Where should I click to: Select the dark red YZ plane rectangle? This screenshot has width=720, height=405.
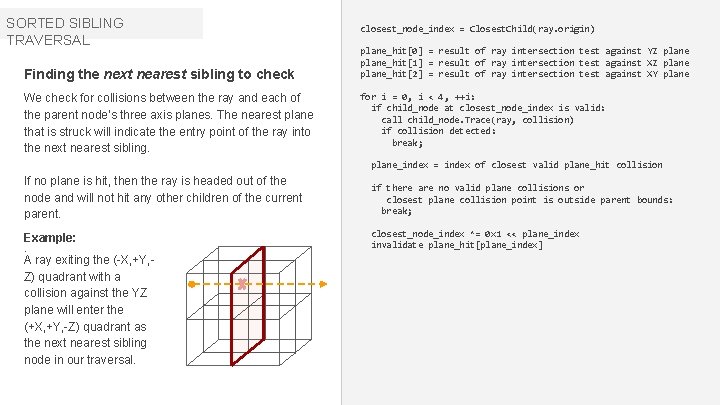[x=248, y=306]
